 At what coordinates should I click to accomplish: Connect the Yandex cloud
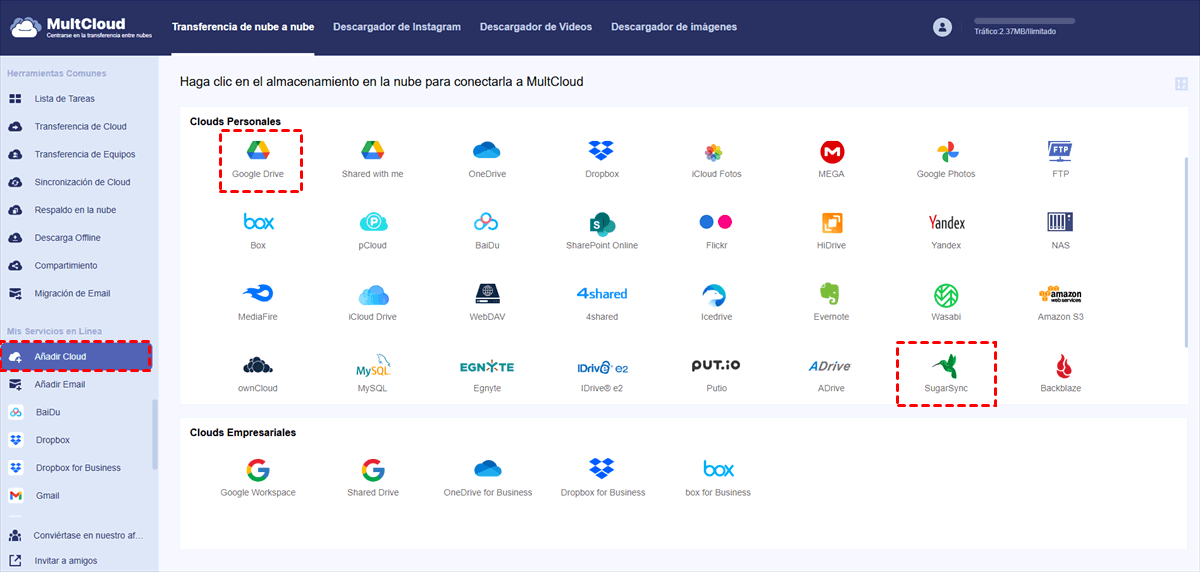pyautogui.click(x=946, y=231)
